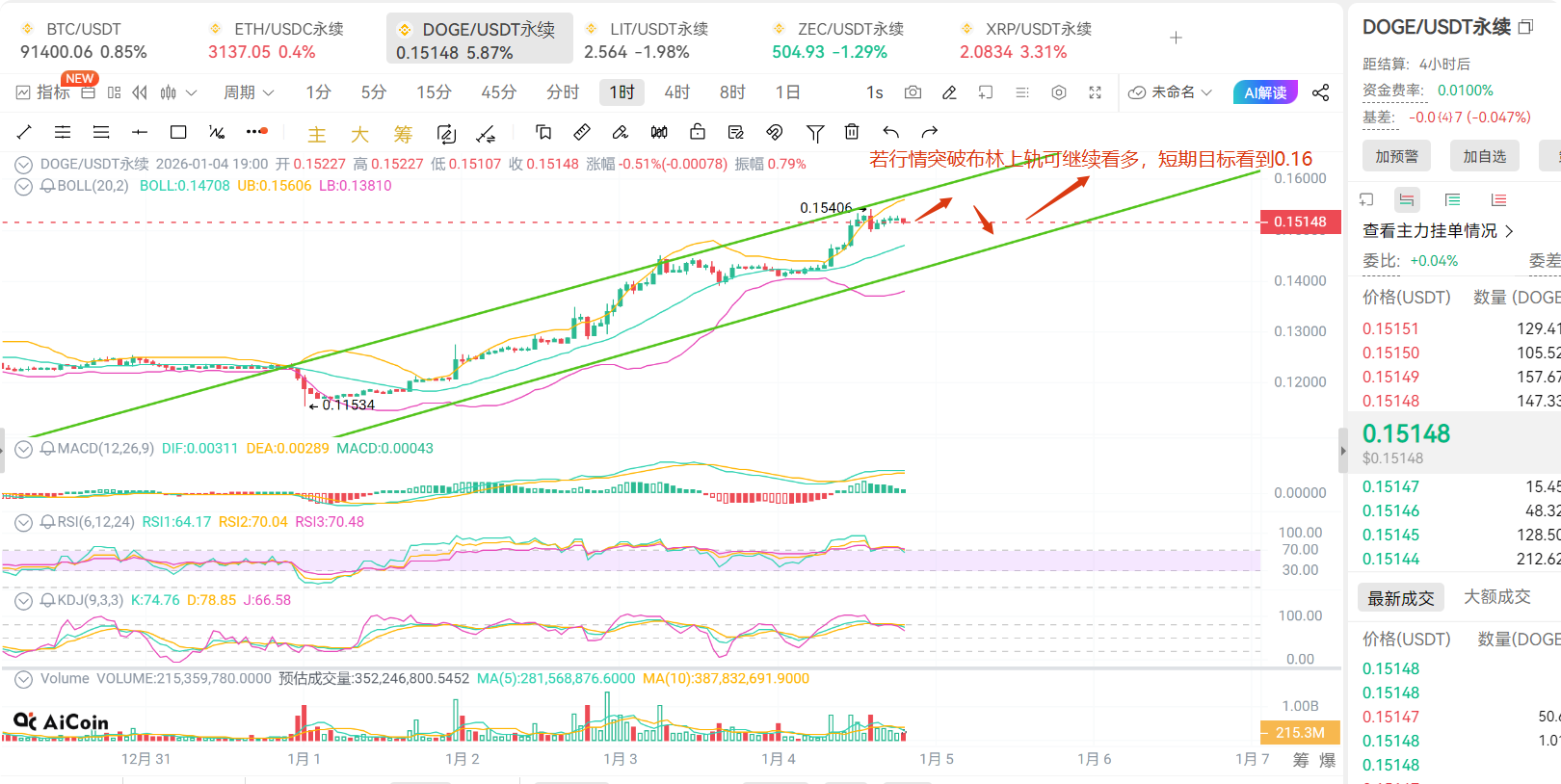
Task: Select the rectangle drawing tool
Action: tap(178, 132)
